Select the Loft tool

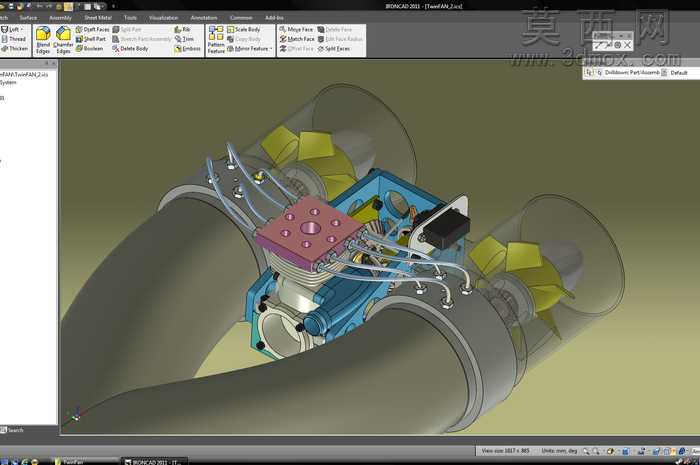[11, 29]
